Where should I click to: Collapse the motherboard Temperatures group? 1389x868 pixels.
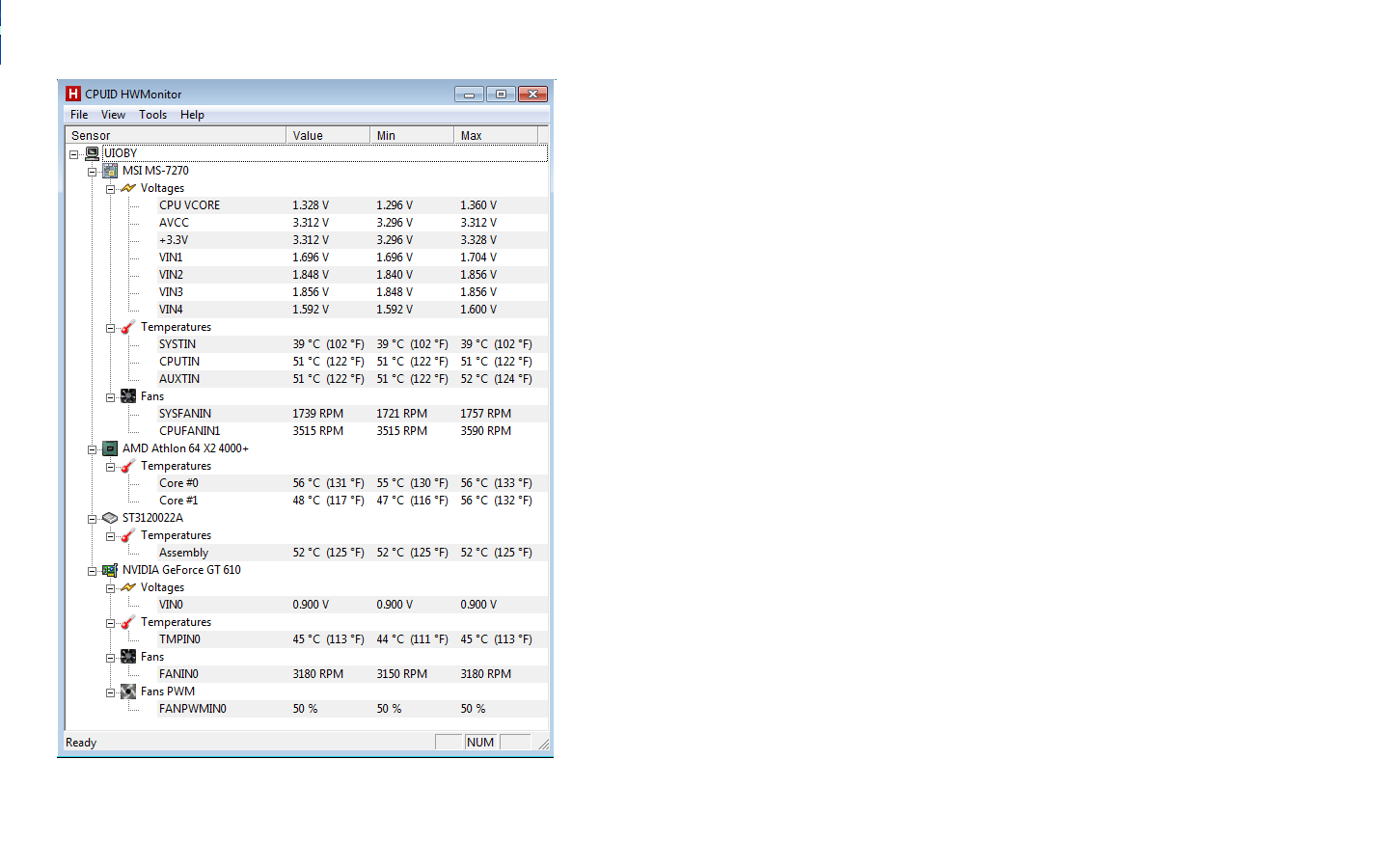pyautogui.click(x=110, y=328)
